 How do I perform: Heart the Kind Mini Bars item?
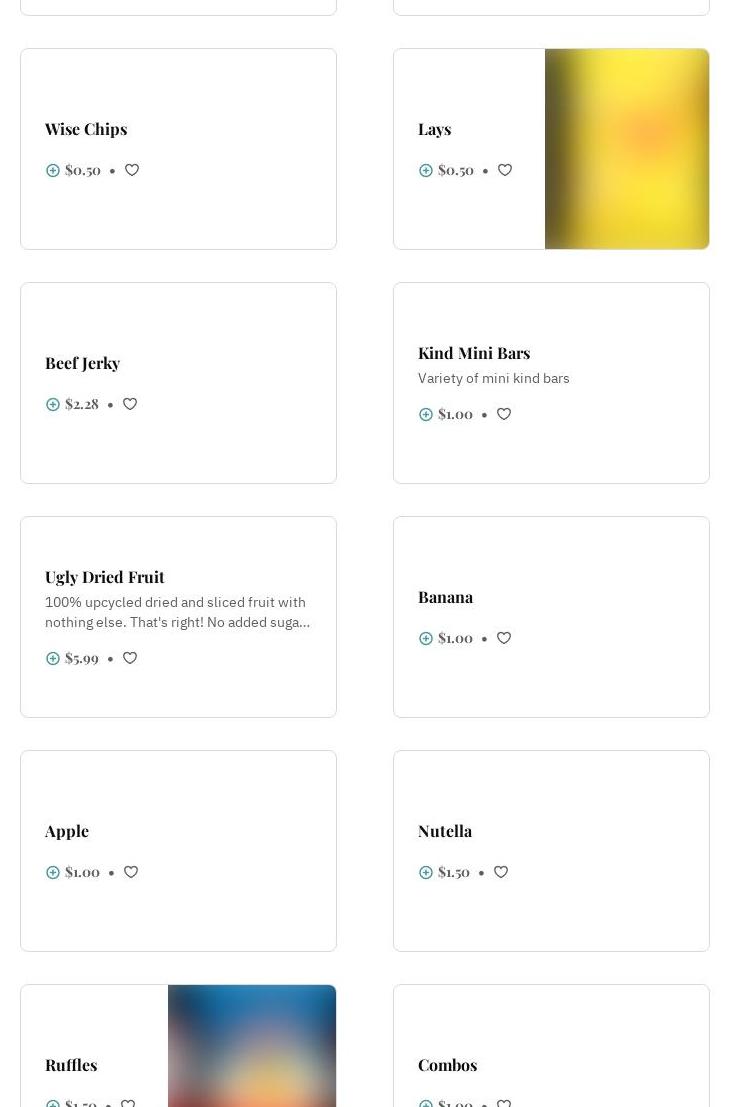(x=504, y=414)
